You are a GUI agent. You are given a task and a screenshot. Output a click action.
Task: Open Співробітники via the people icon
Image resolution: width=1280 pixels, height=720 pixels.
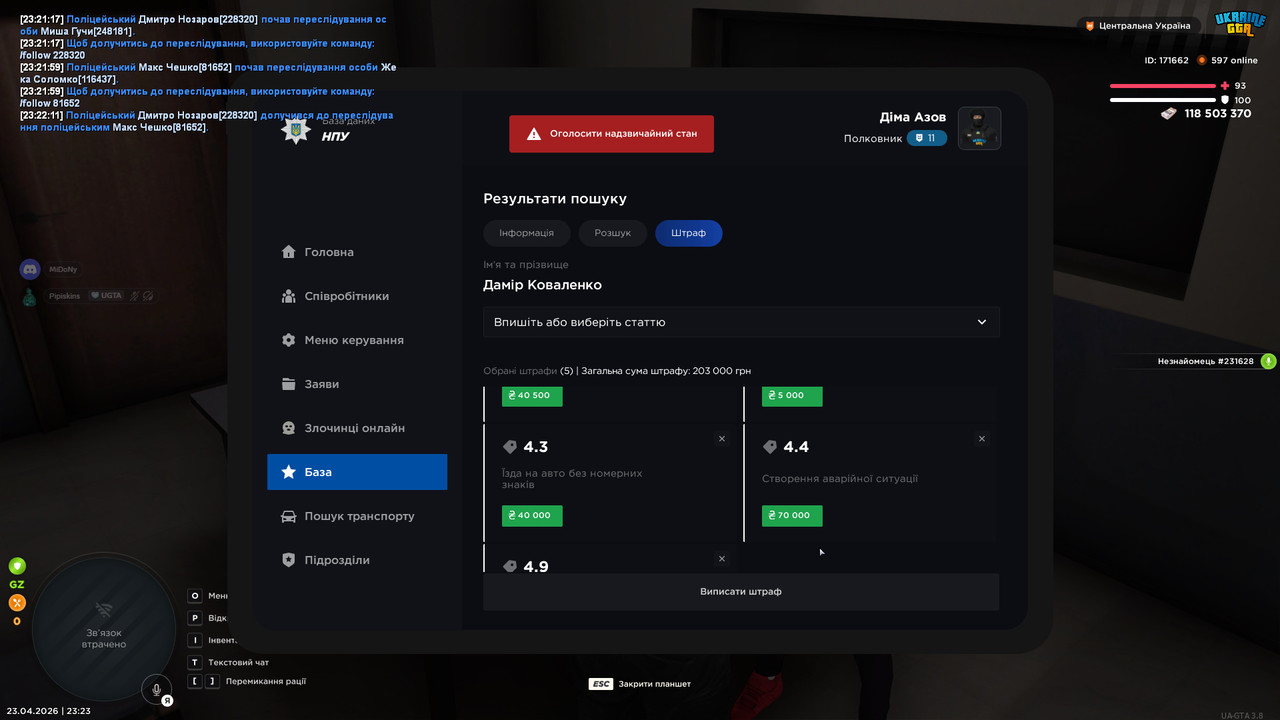[289, 296]
